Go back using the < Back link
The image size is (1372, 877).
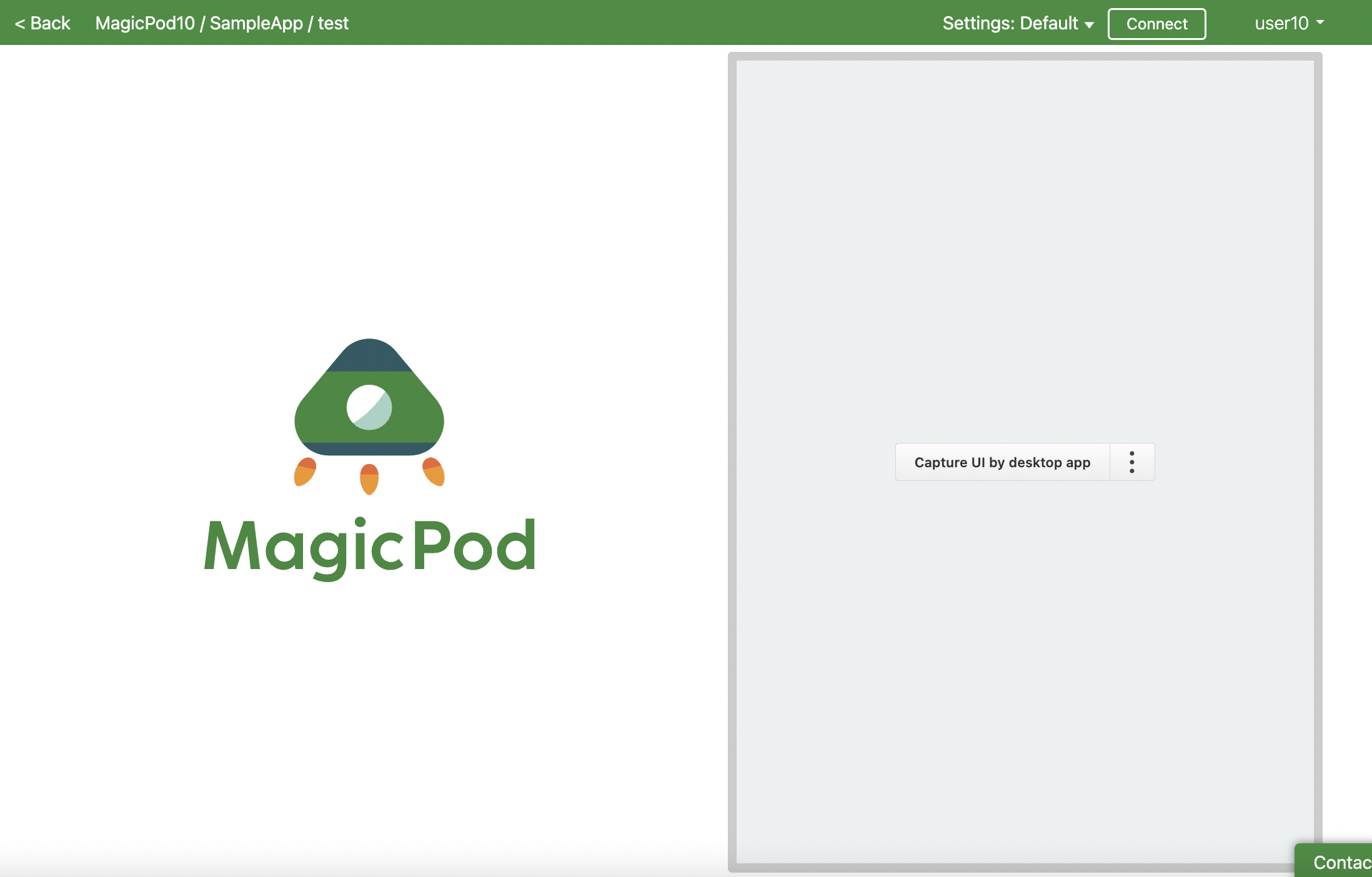(42, 23)
